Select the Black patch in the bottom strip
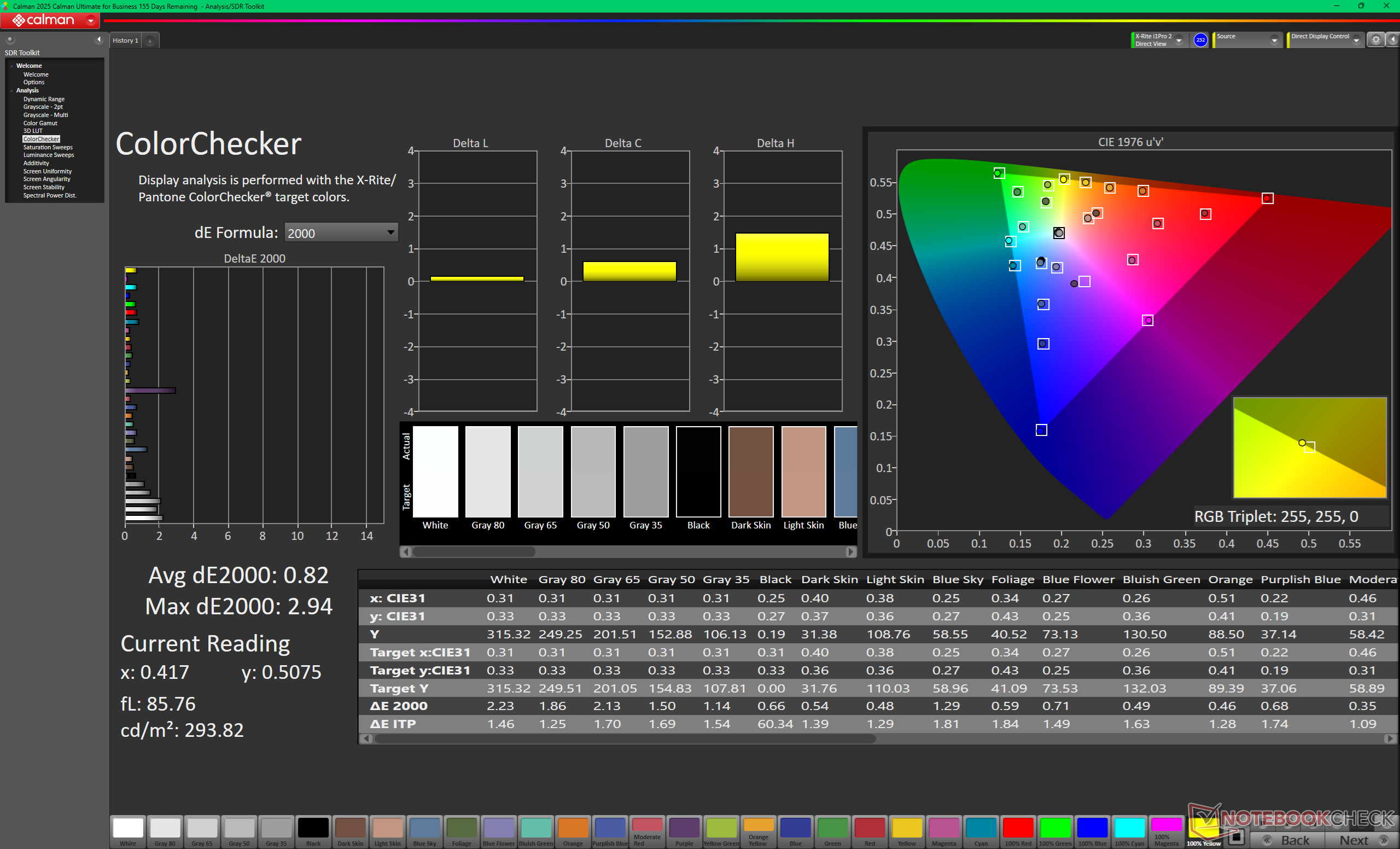This screenshot has width=1400, height=849. click(x=313, y=831)
